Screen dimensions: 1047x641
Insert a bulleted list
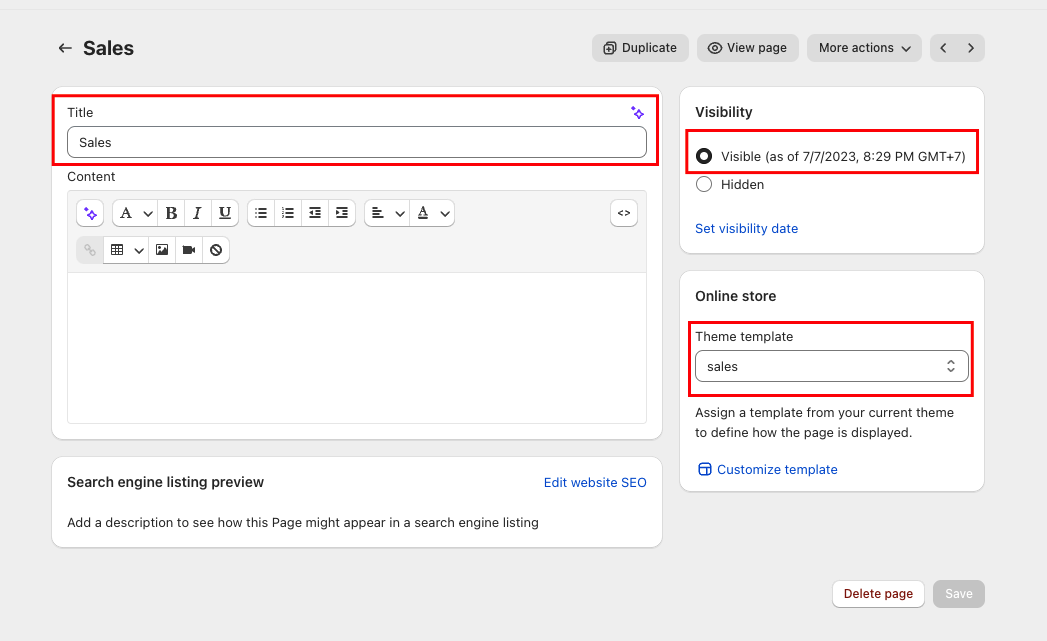261,213
